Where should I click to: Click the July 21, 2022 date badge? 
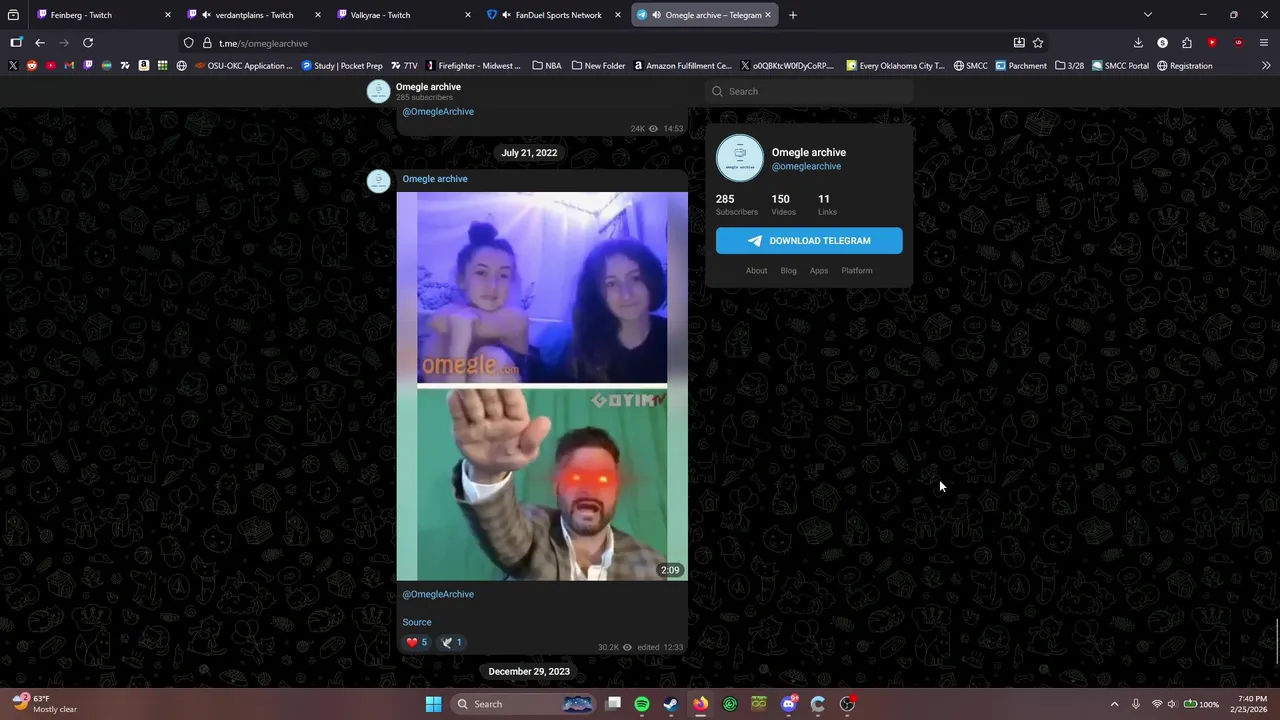(529, 153)
